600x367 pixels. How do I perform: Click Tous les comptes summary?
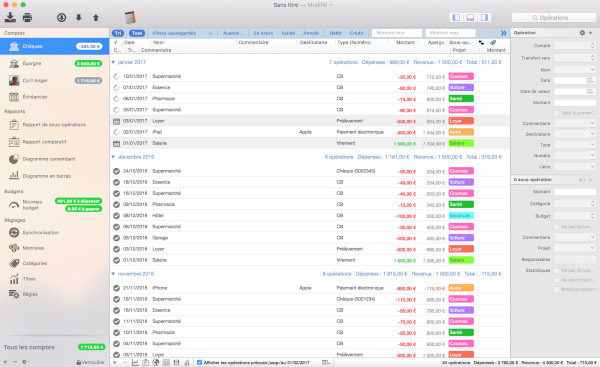pos(54,347)
